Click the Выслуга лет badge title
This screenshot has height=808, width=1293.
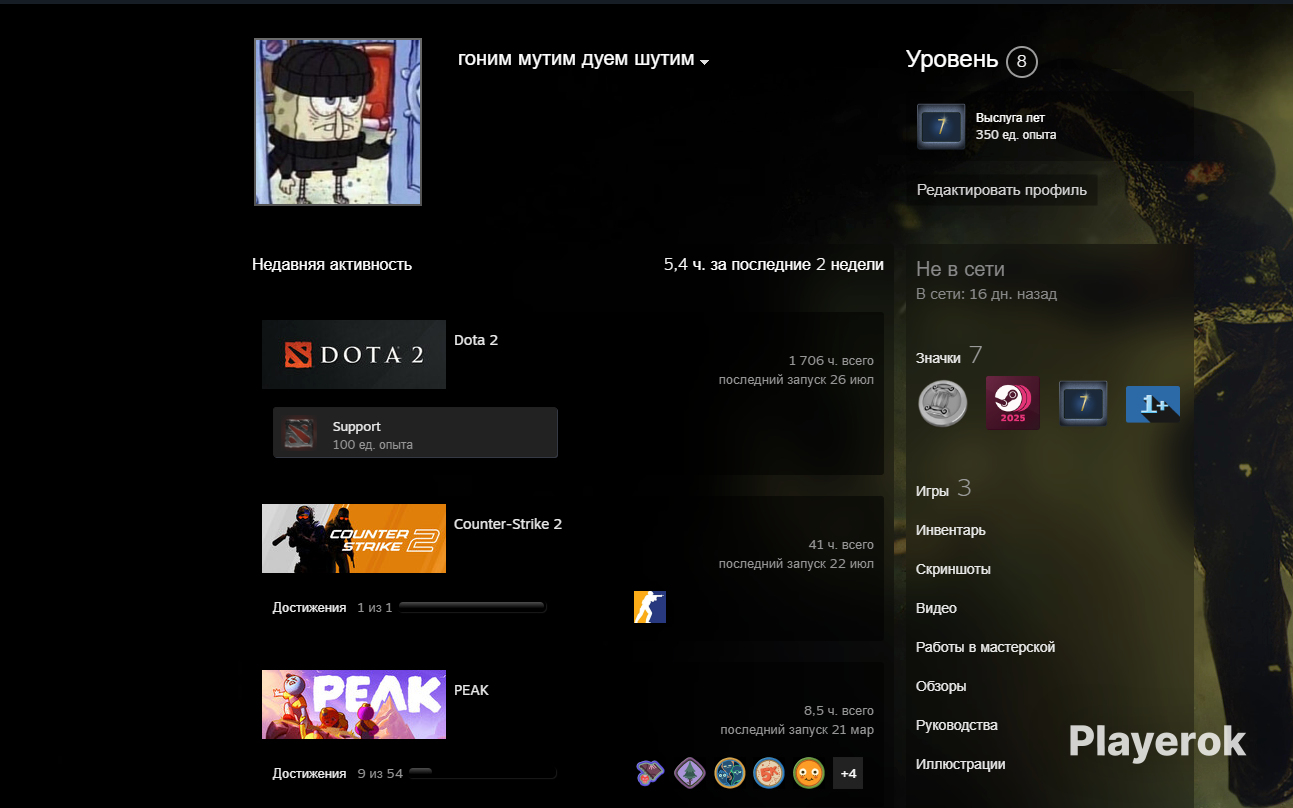pos(1010,118)
